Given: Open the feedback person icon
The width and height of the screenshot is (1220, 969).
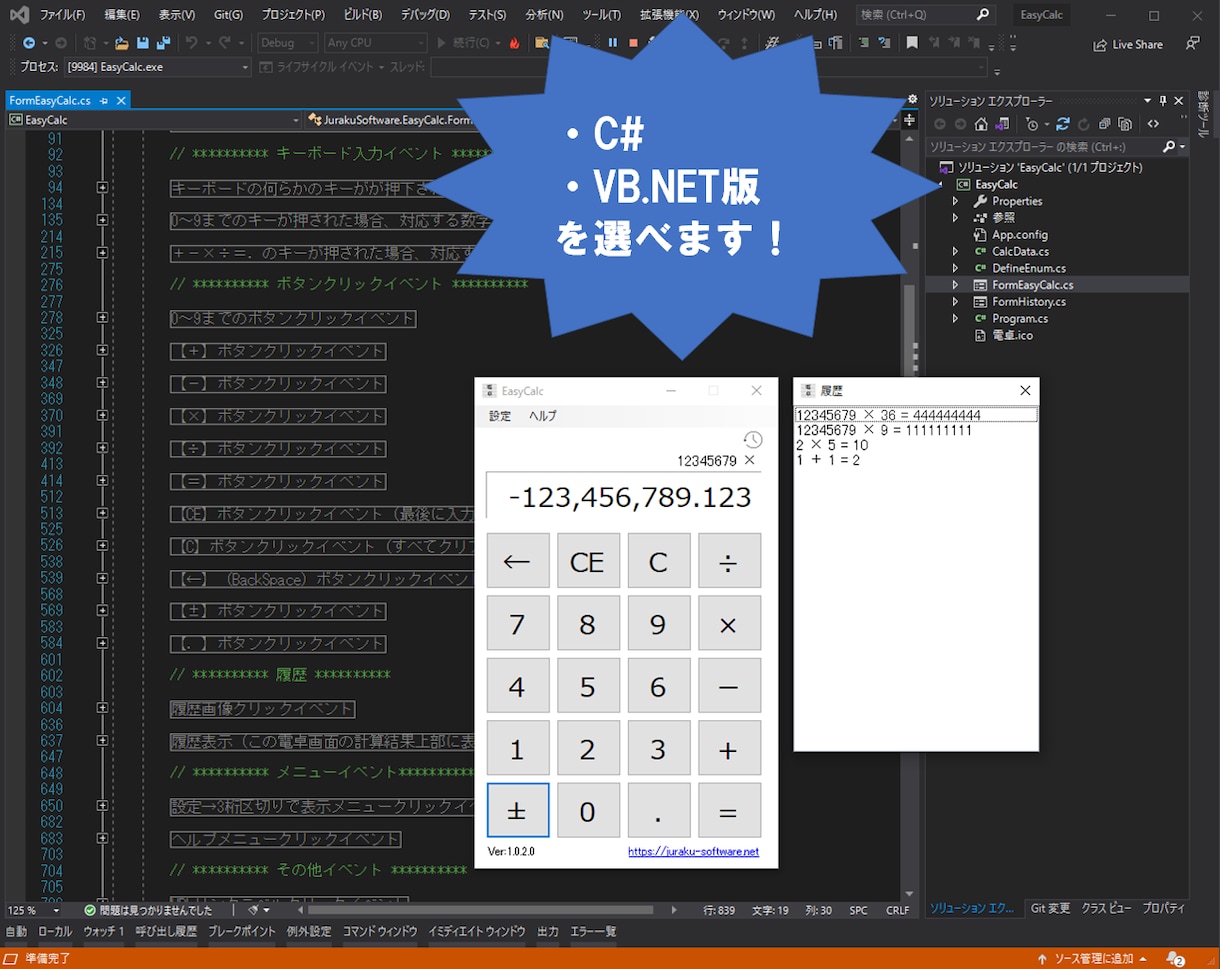Looking at the screenshot, I should coord(1192,44).
